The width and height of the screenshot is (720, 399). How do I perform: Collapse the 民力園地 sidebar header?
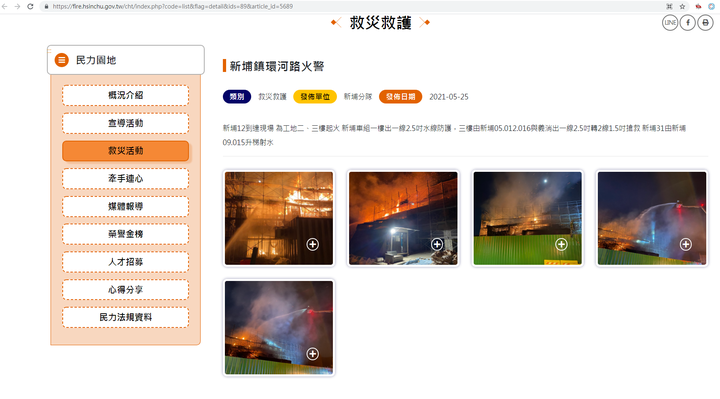pyautogui.click(x=125, y=60)
